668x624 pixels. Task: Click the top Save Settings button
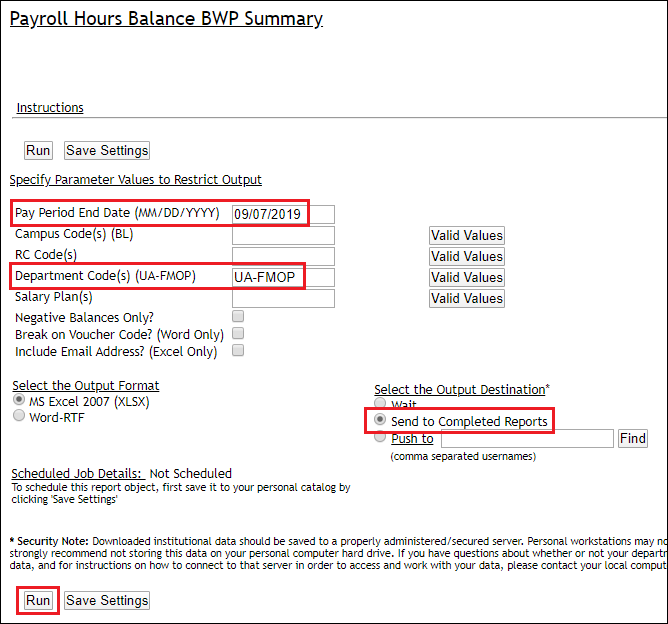pos(107,150)
